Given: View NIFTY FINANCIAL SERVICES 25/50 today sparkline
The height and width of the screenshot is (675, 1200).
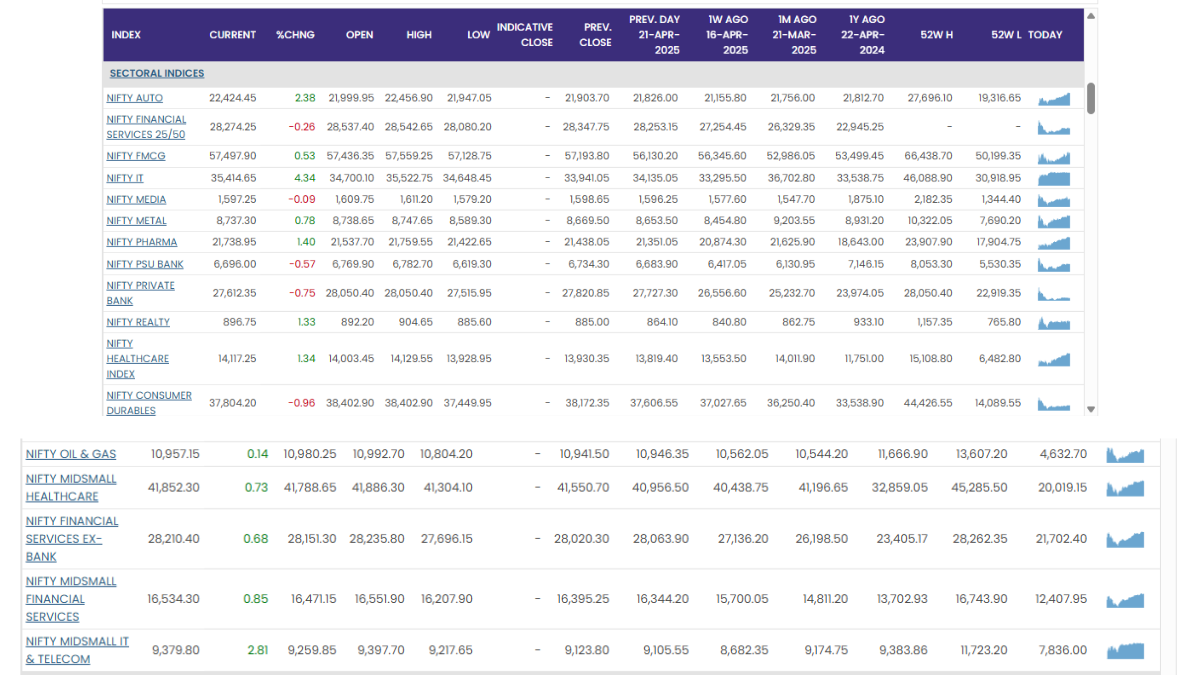Looking at the screenshot, I should pos(1054,127).
